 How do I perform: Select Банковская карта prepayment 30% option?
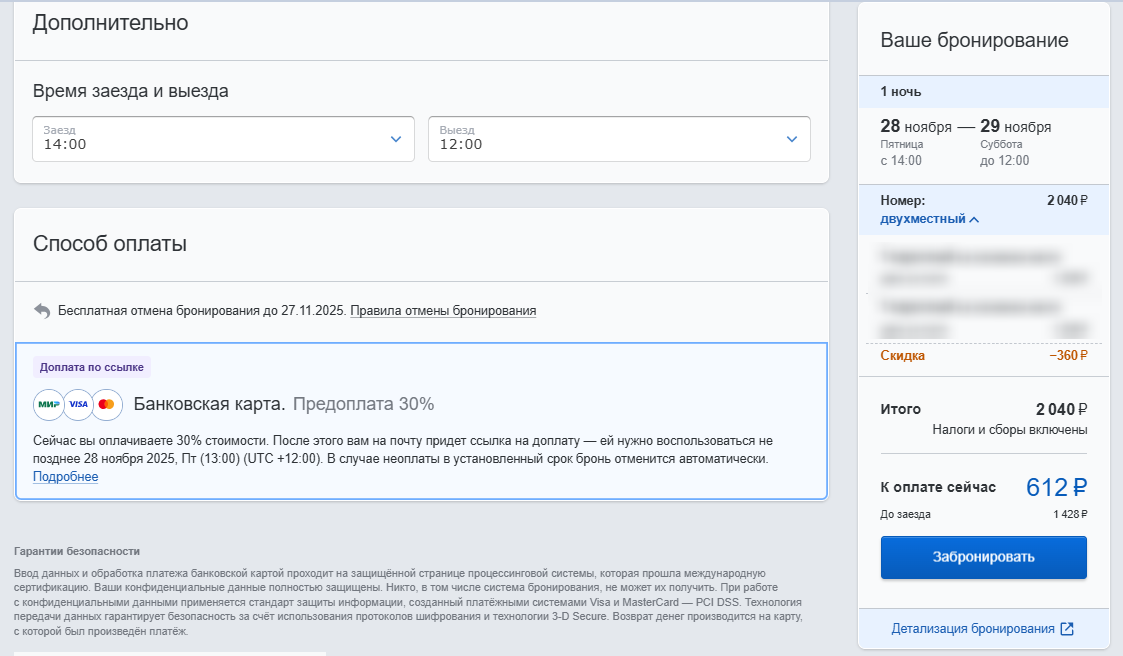[x=283, y=405]
